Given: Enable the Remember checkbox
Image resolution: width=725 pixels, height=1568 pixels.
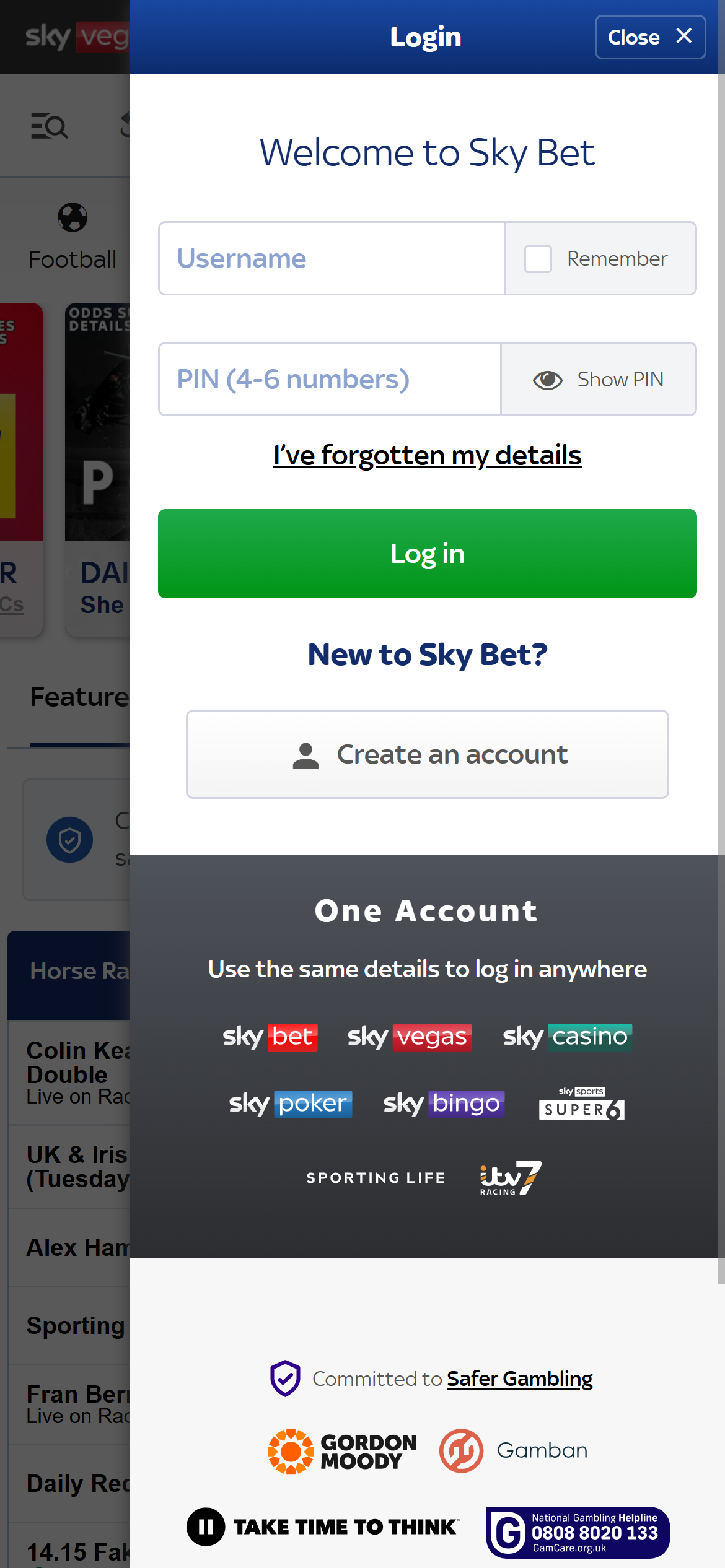Looking at the screenshot, I should (x=538, y=258).
